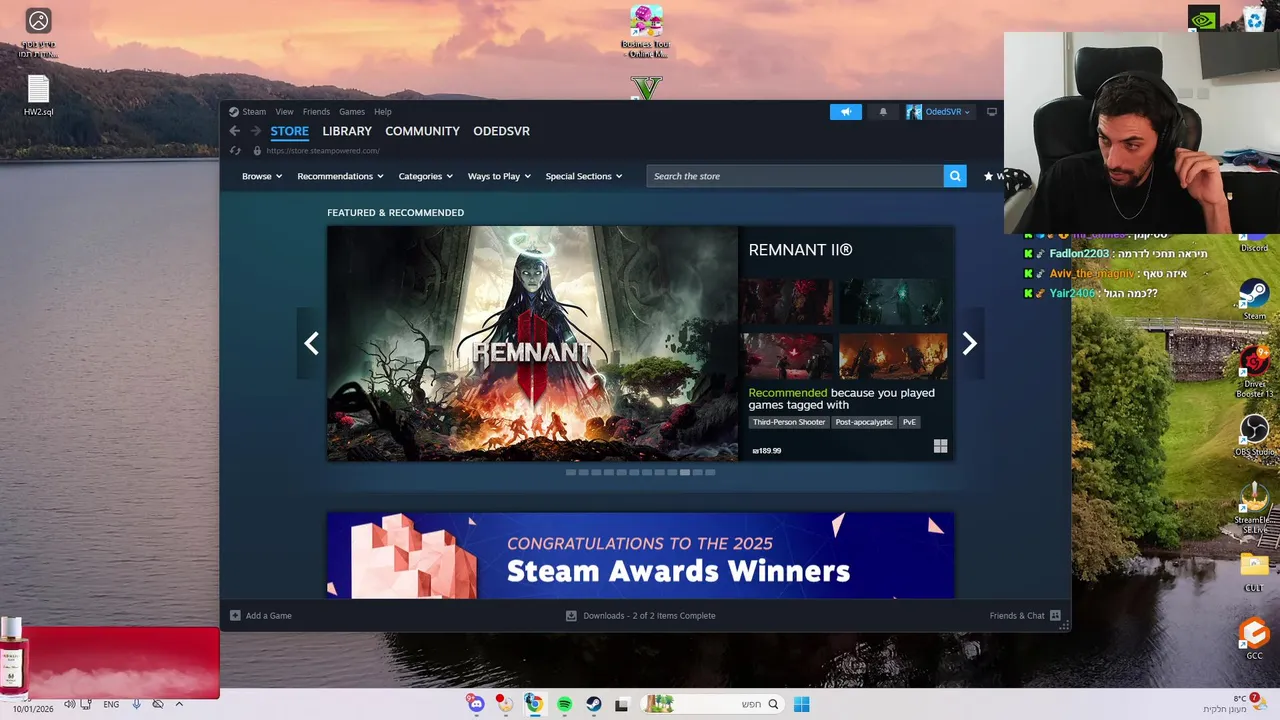Open the Games menu
Image resolution: width=1280 pixels, height=720 pixels.
pos(352,112)
